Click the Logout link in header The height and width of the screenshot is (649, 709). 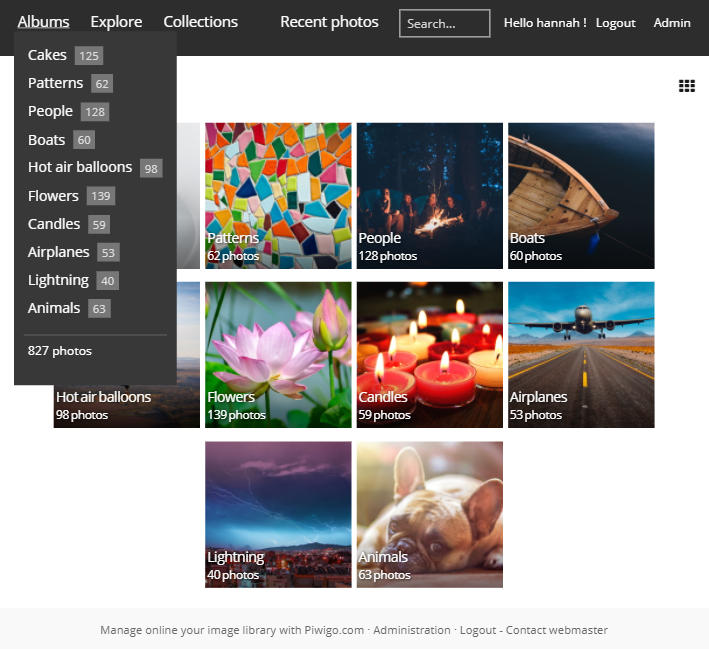615,23
